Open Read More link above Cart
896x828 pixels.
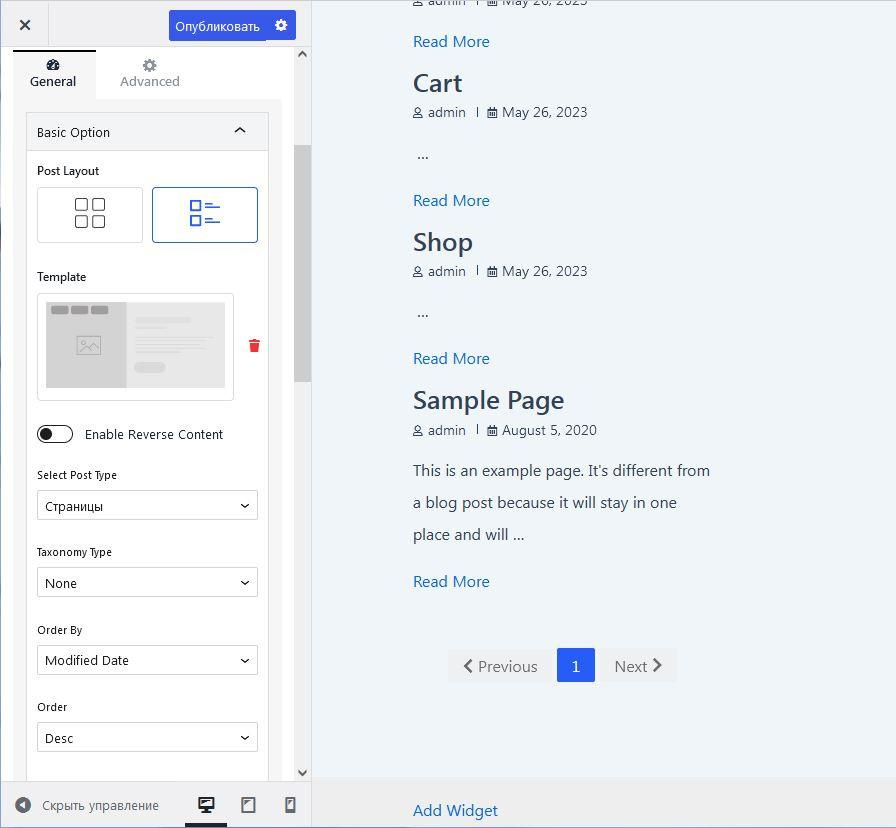click(451, 42)
